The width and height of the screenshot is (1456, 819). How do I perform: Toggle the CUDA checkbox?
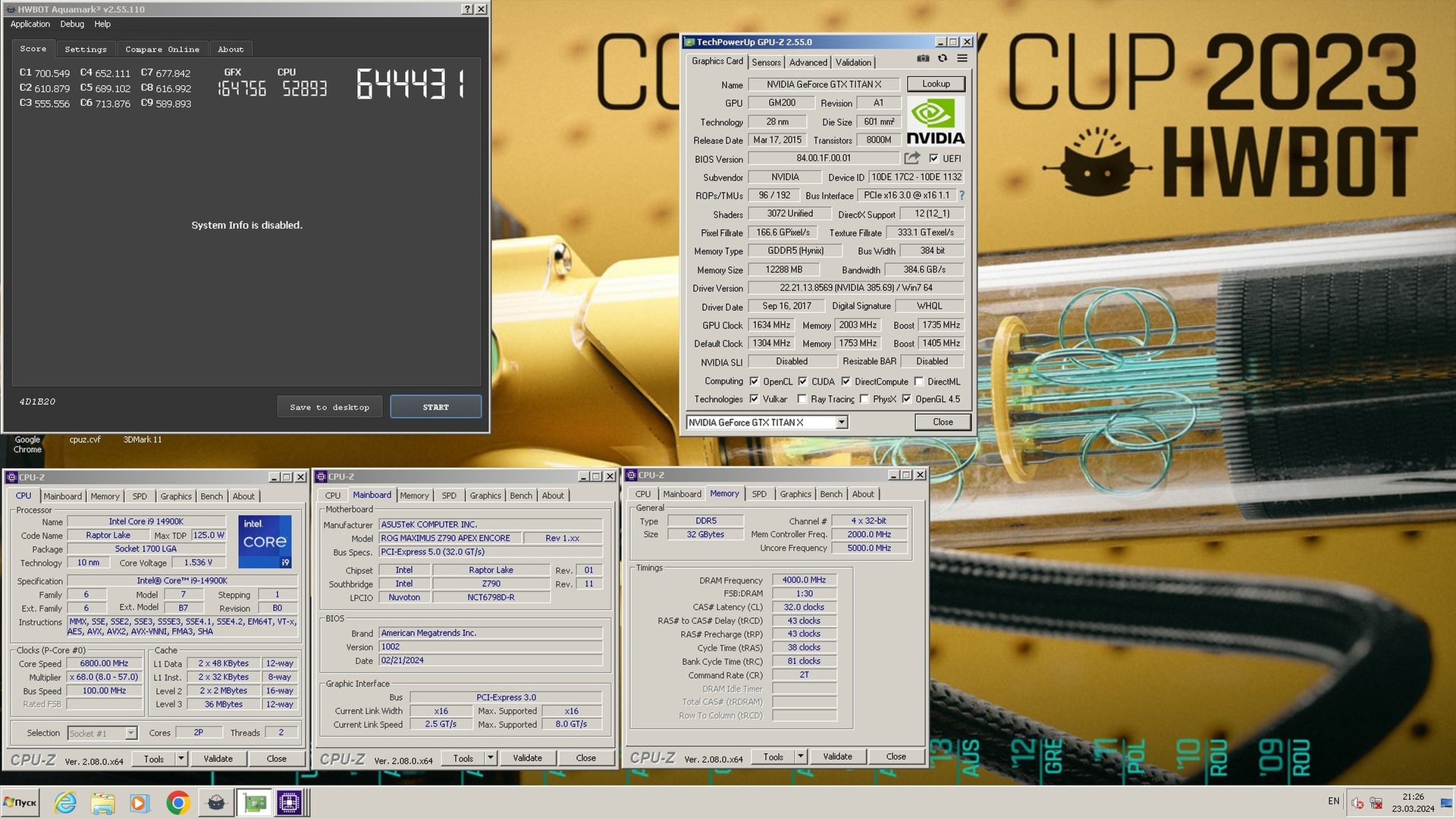pyautogui.click(x=802, y=381)
